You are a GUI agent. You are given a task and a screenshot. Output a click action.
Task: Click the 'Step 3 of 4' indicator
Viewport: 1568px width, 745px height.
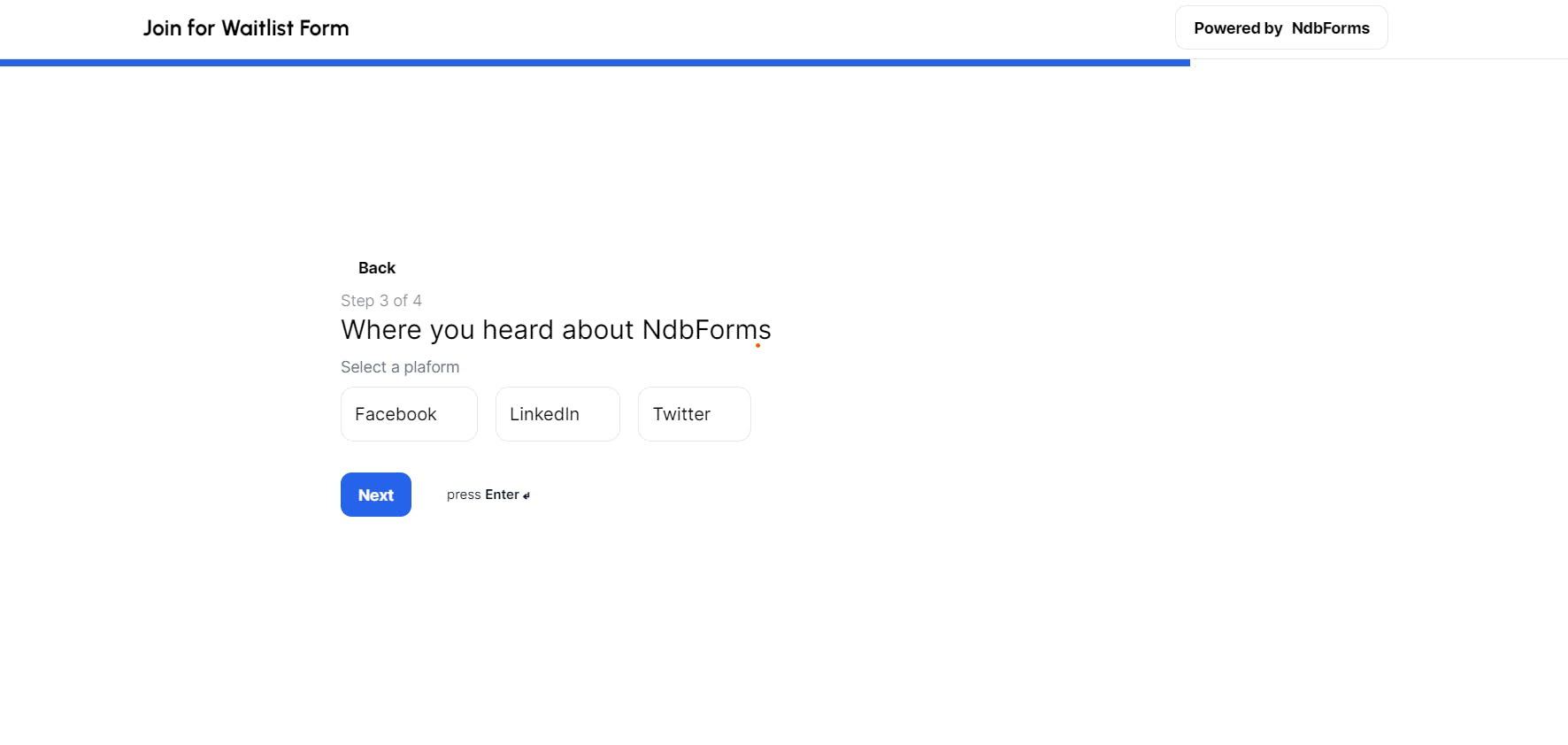pyautogui.click(x=381, y=301)
